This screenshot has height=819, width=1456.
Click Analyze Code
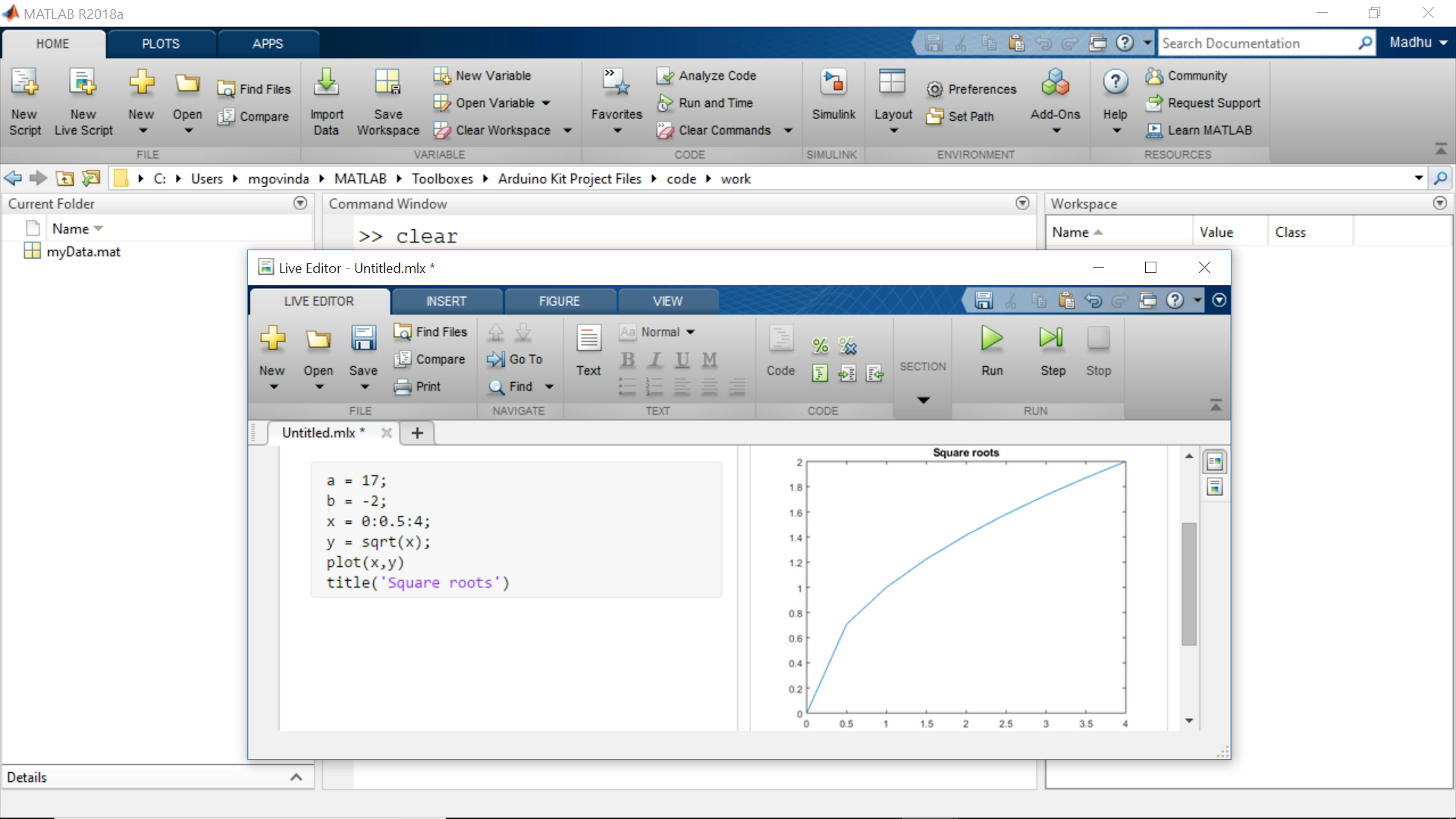coord(706,75)
